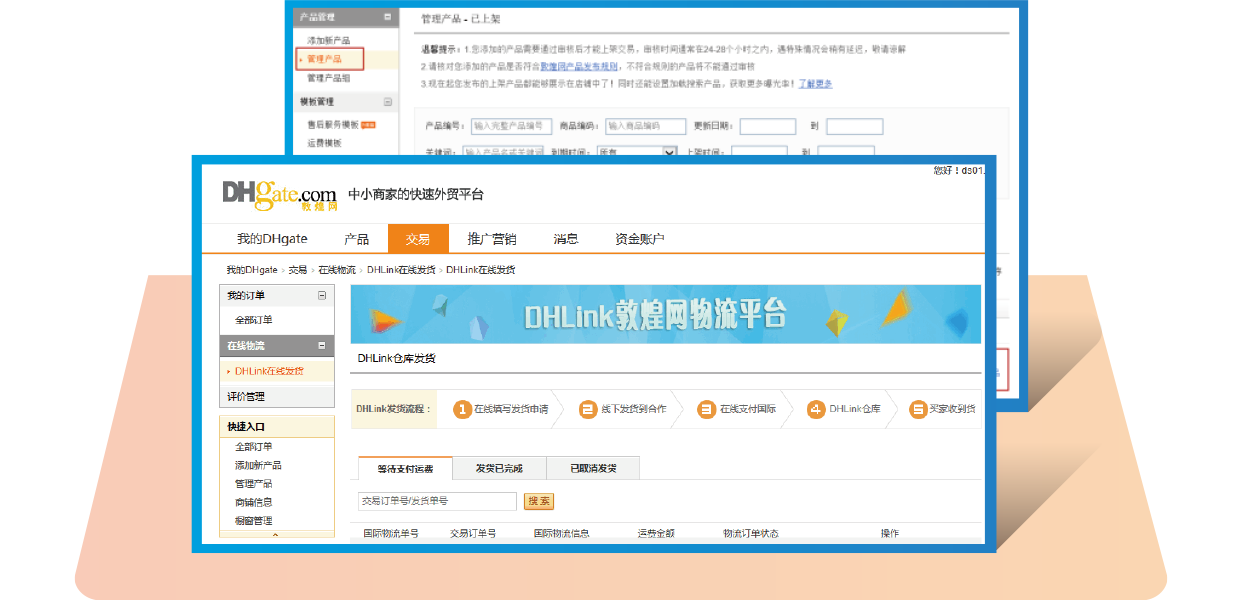Open the 产品 navigation tab
Viewport: 1242px width, 600px height.
357,239
